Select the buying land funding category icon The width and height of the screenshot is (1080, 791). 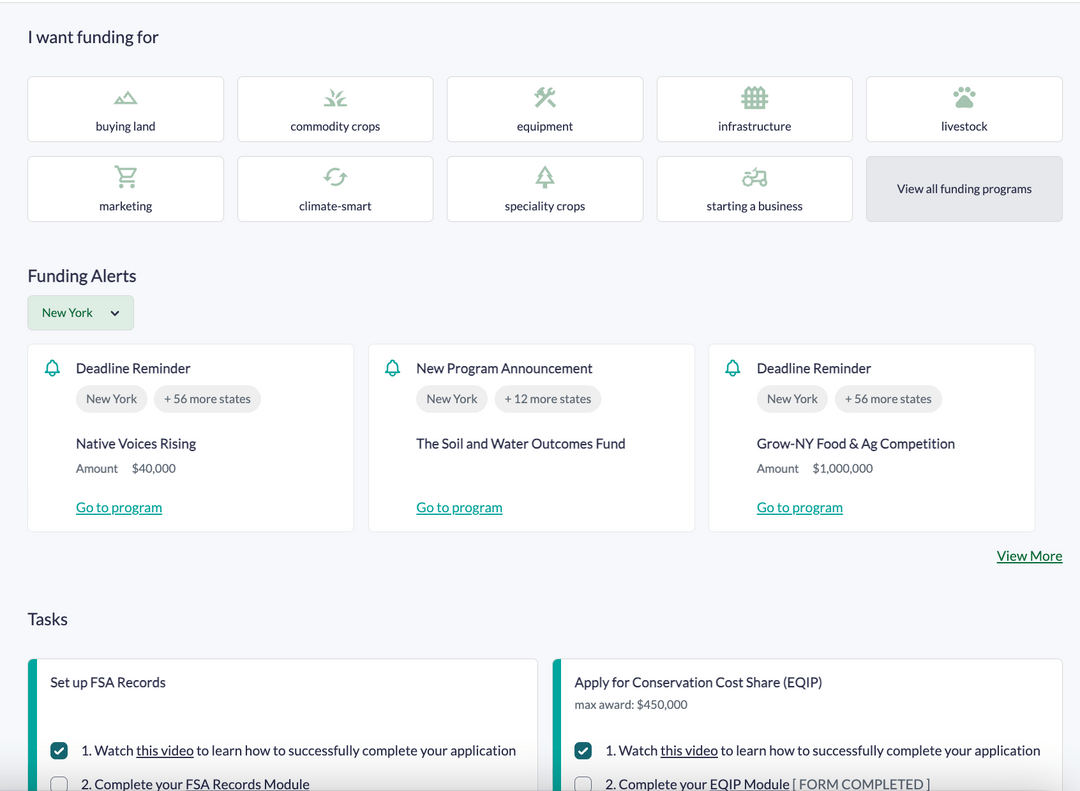click(125, 97)
